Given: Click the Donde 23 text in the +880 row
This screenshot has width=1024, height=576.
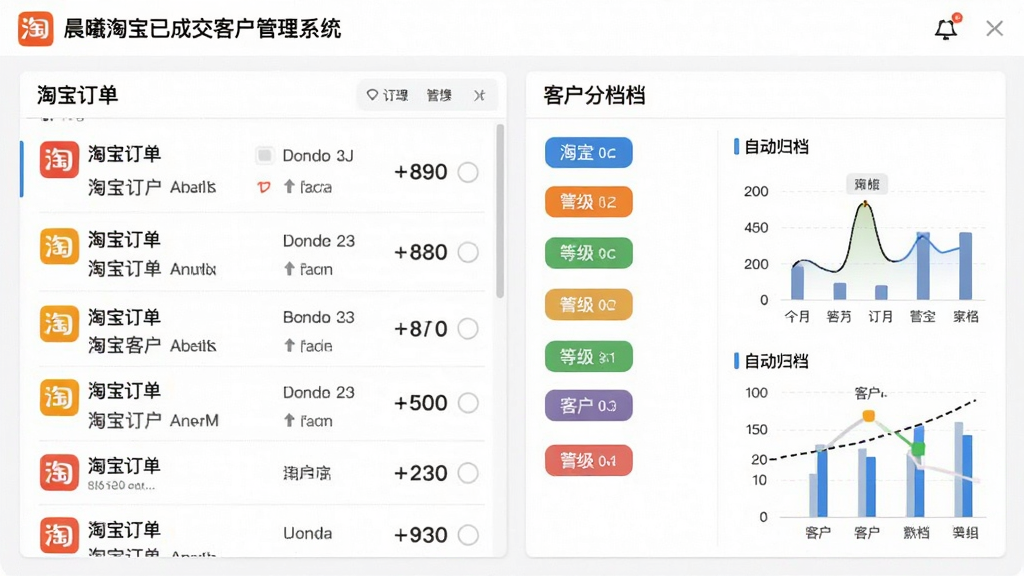Looking at the screenshot, I should coord(319,241).
